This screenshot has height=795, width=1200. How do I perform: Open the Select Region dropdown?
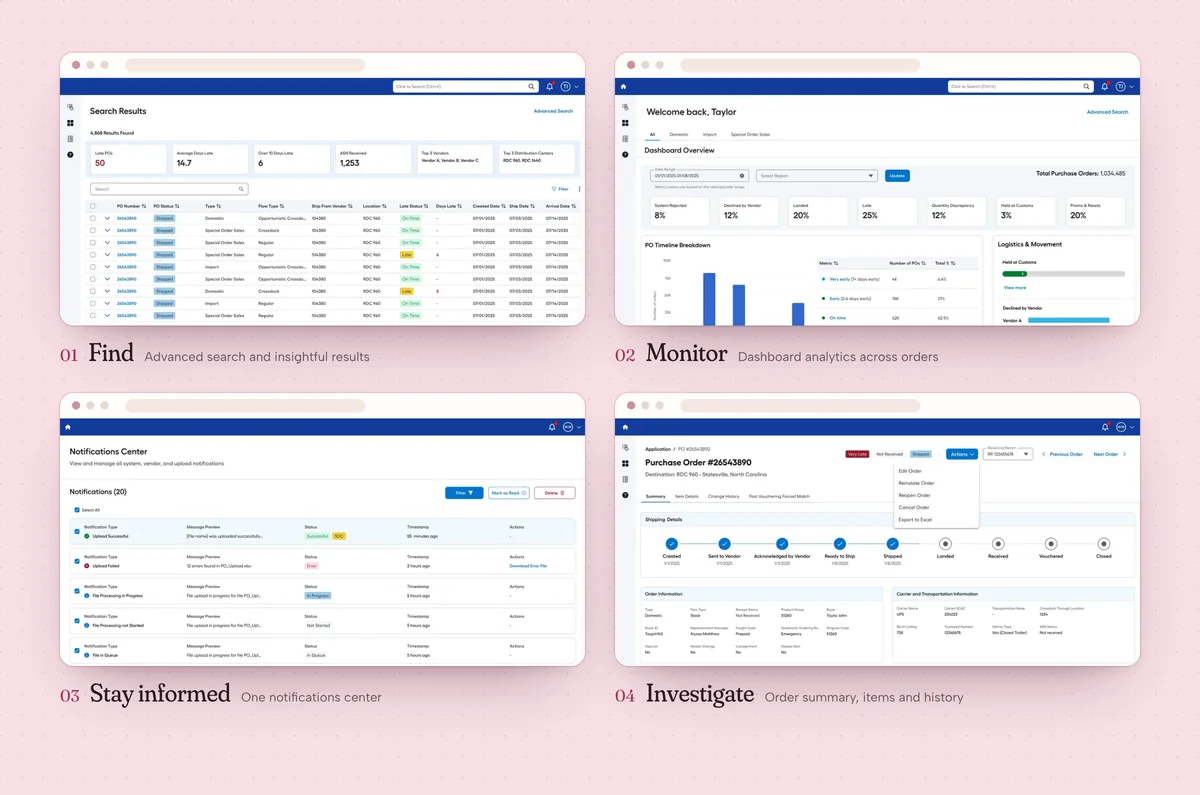816,176
